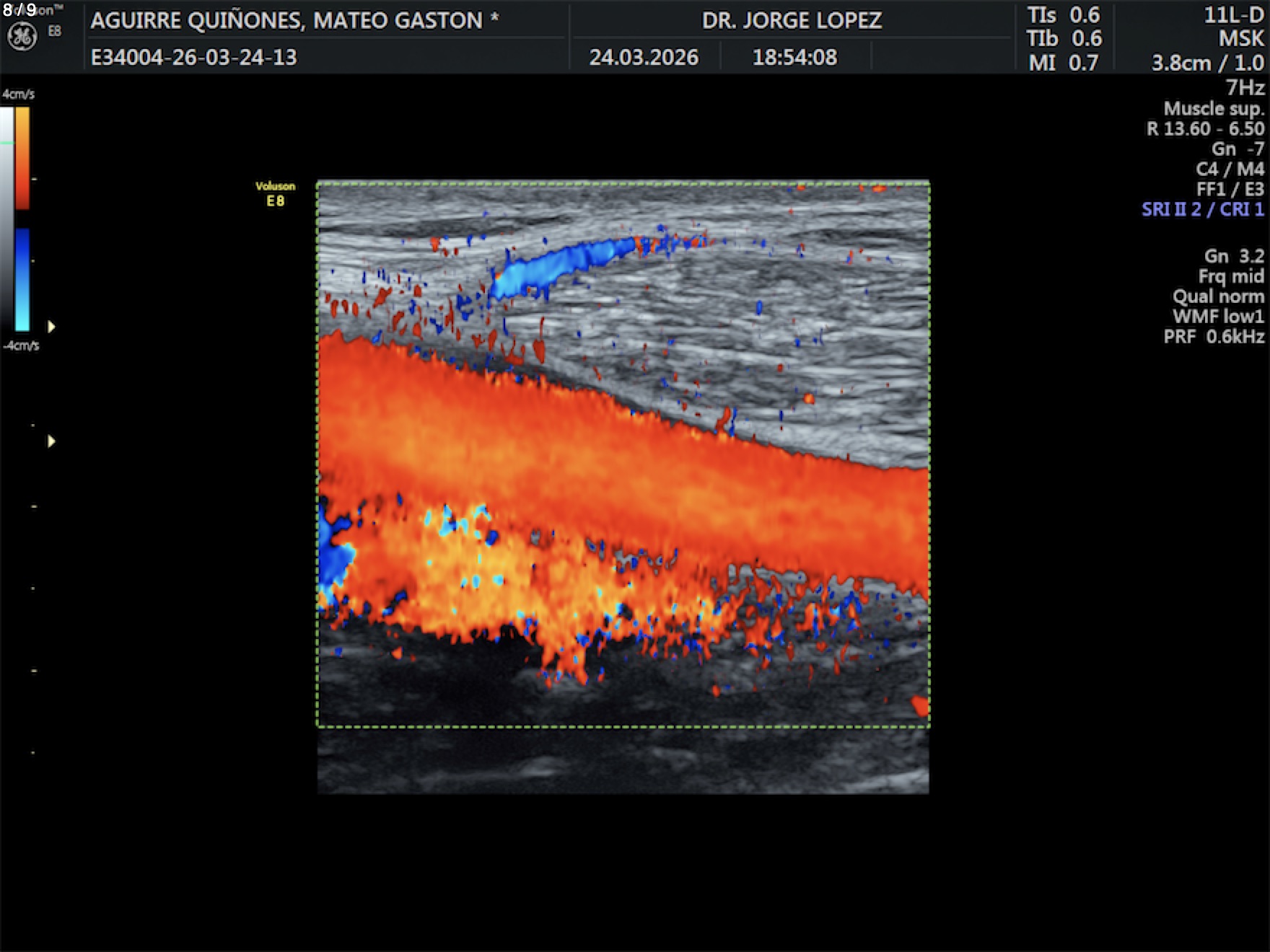Click the PRF 0.6kHz parameter
Image resolution: width=1270 pixels, height=952 pixels.
[1213, 336]
